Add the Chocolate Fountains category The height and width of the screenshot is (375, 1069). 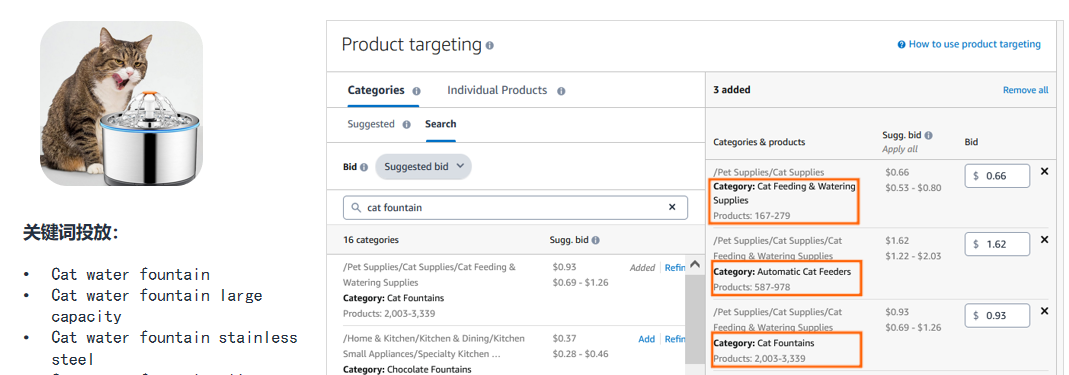tap(646, 339)
